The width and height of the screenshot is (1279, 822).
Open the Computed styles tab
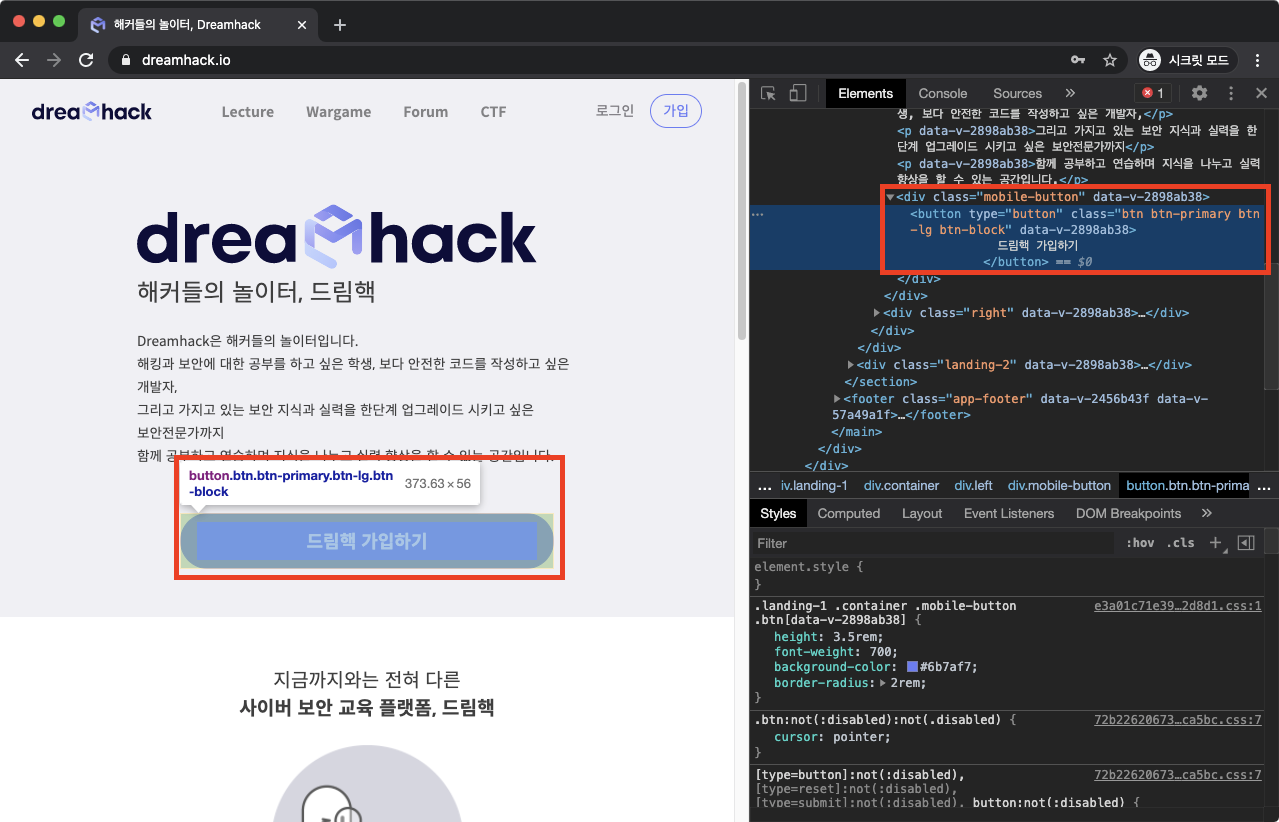click(848, 513)
